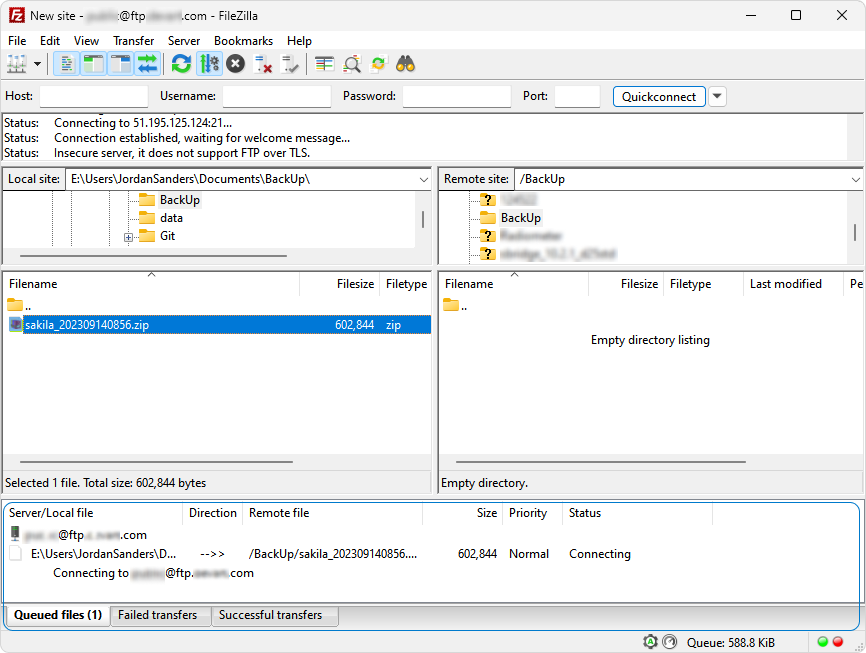Screen dimensions: 866x653
Task: Open the View menu
Action: coord(86,41)
